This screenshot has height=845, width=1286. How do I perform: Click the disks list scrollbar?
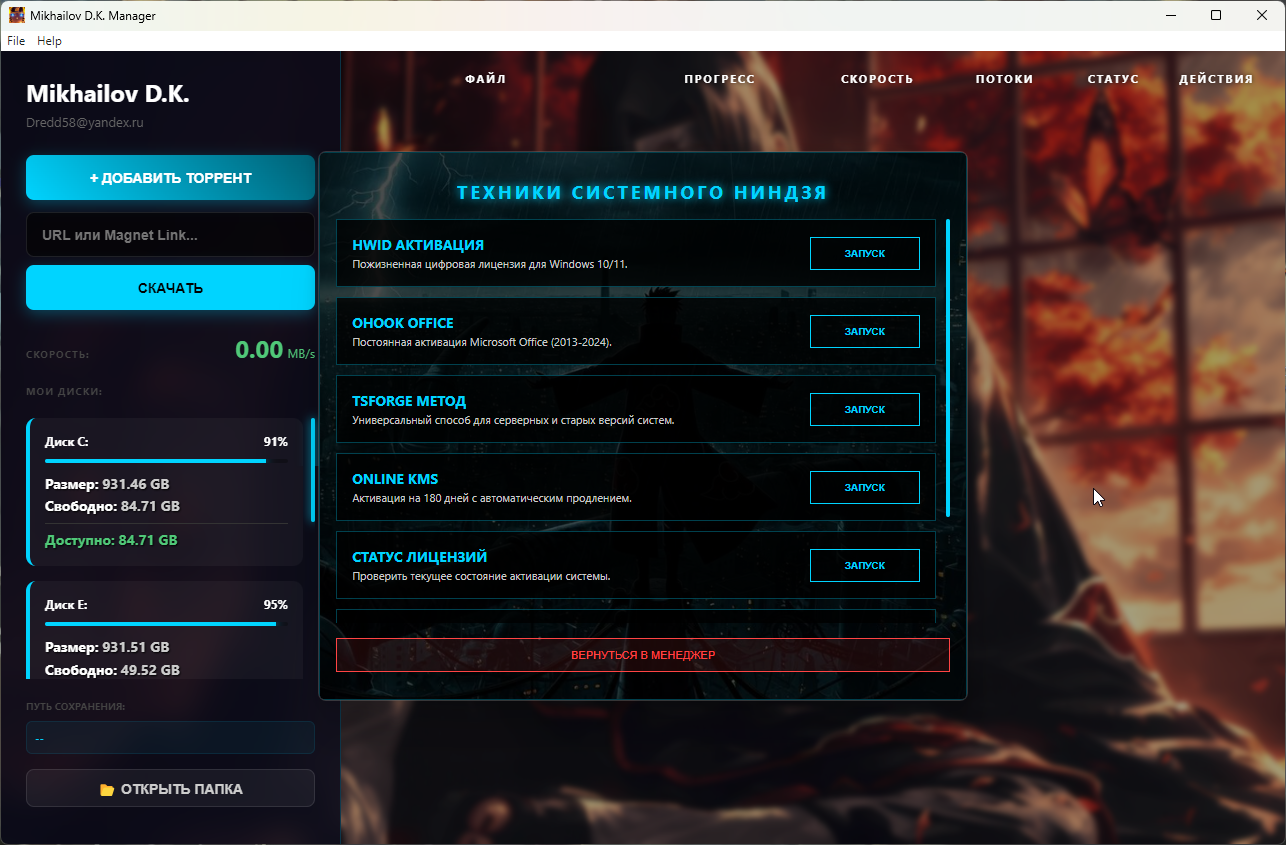click(312, 470)
